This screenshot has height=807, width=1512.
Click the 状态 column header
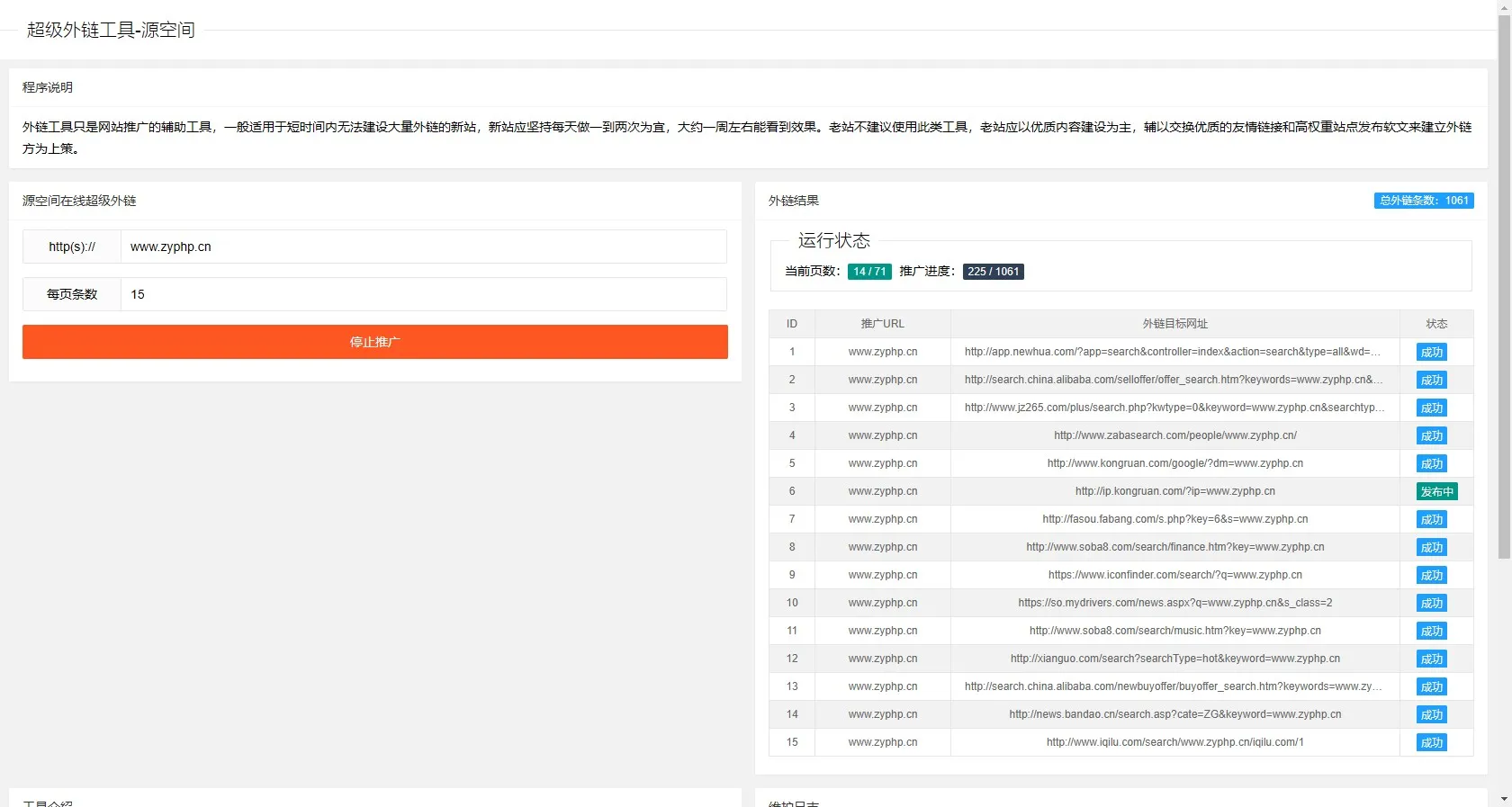click(x=1436, y=324)
